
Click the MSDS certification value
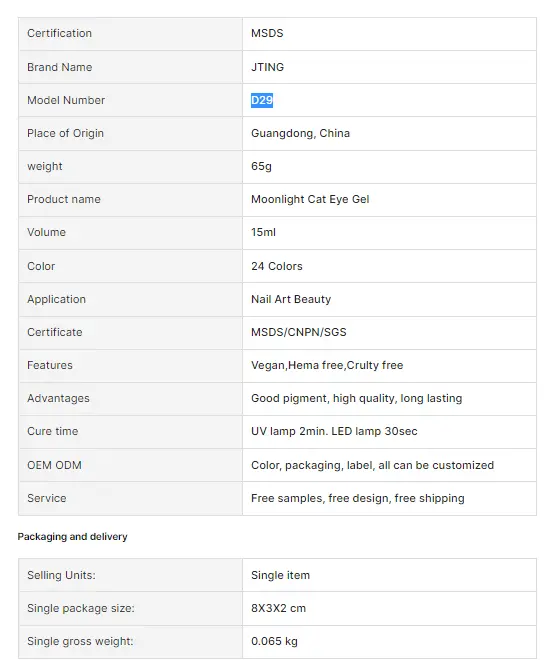[x=267, y=33]
